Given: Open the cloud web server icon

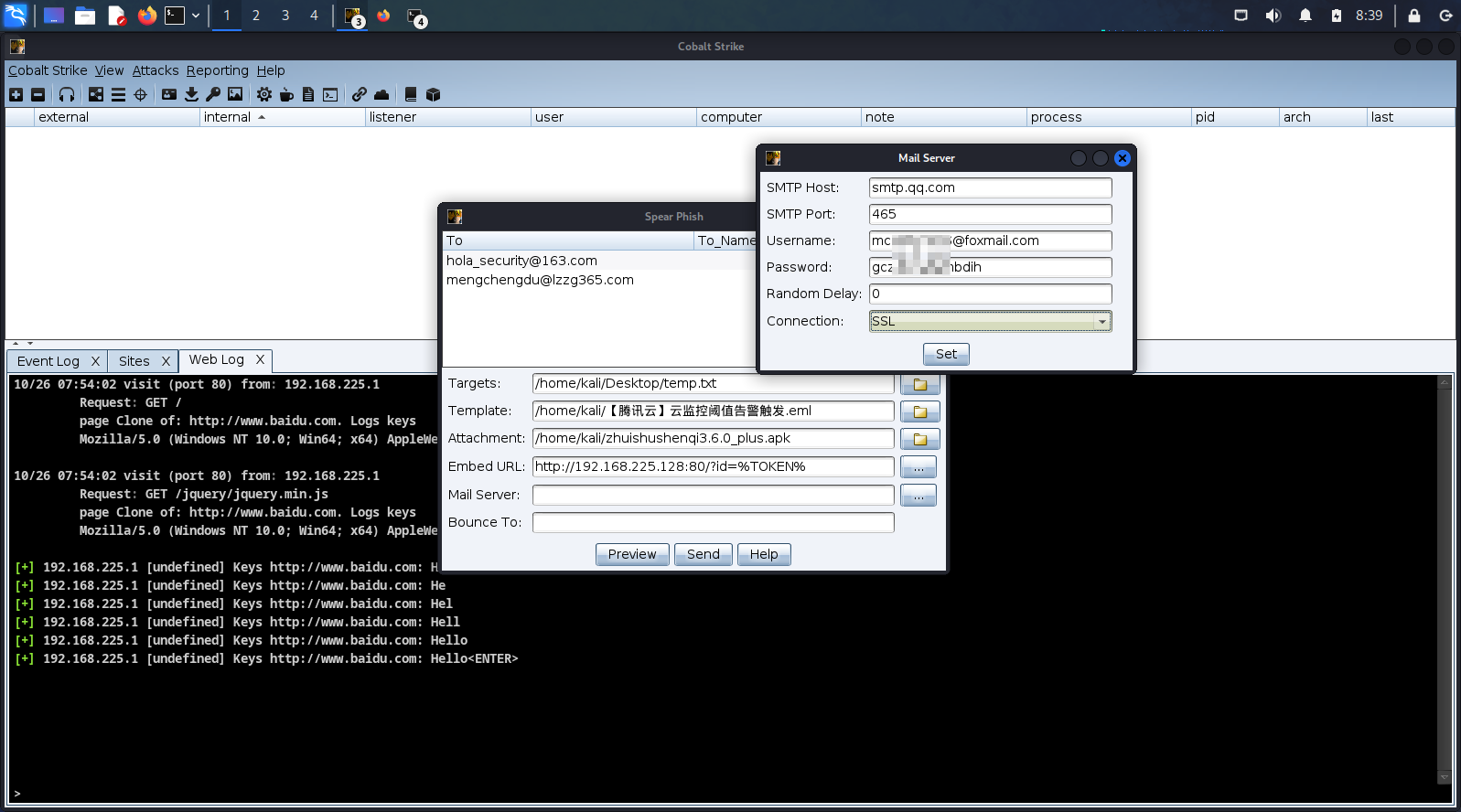Looking at the screenshot, I should click(381, 94).
